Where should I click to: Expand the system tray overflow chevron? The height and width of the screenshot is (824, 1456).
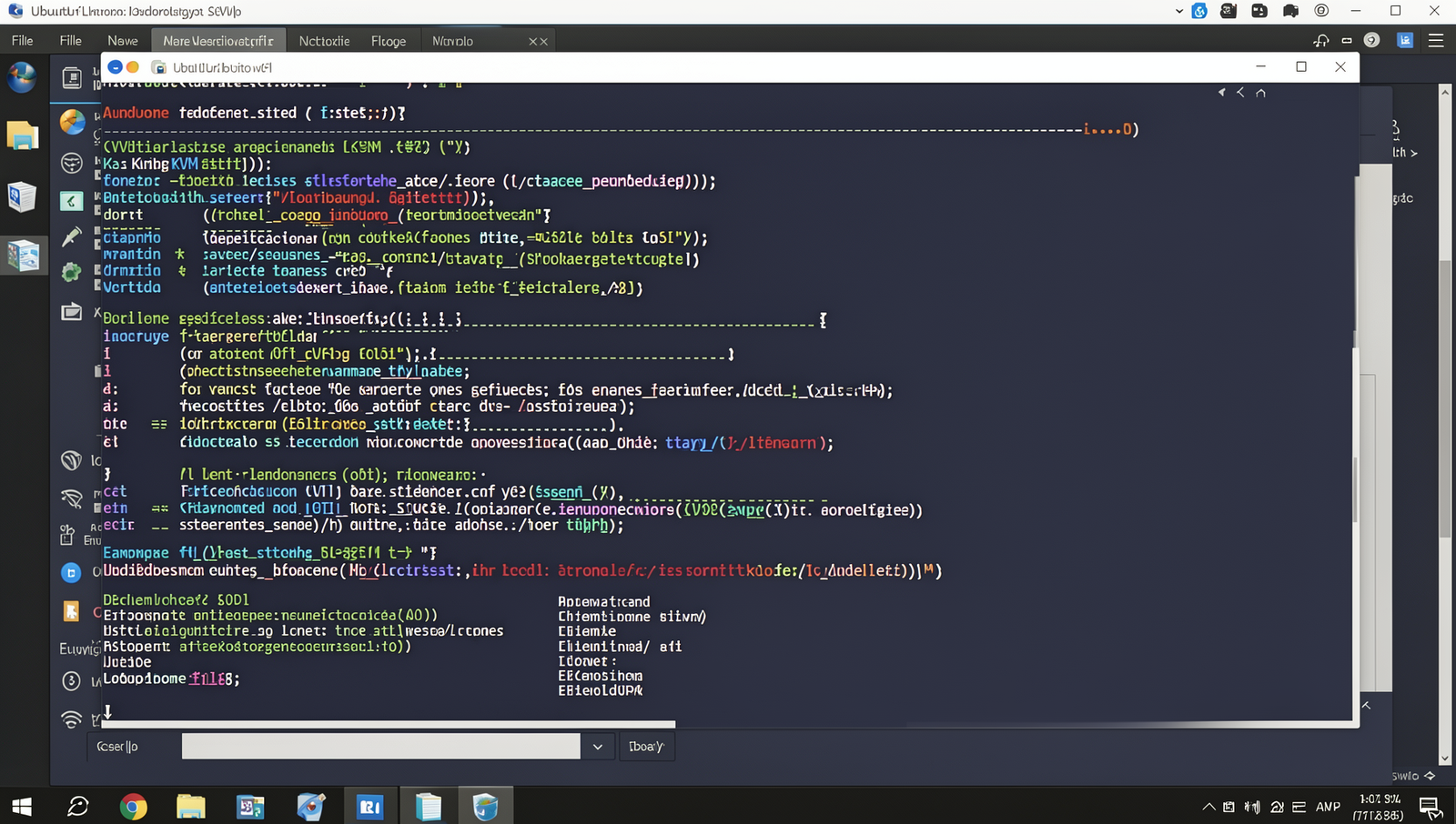click(x=1208, y=807)
